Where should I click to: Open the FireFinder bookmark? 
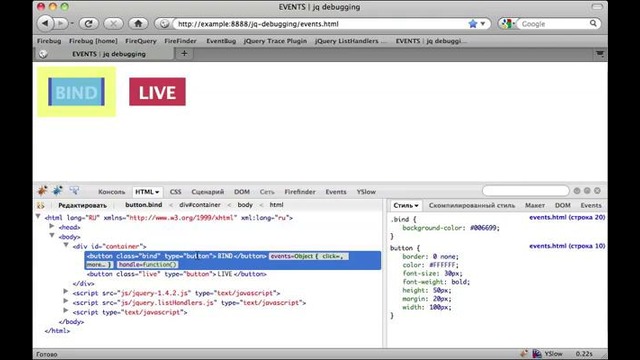[180, 41]
